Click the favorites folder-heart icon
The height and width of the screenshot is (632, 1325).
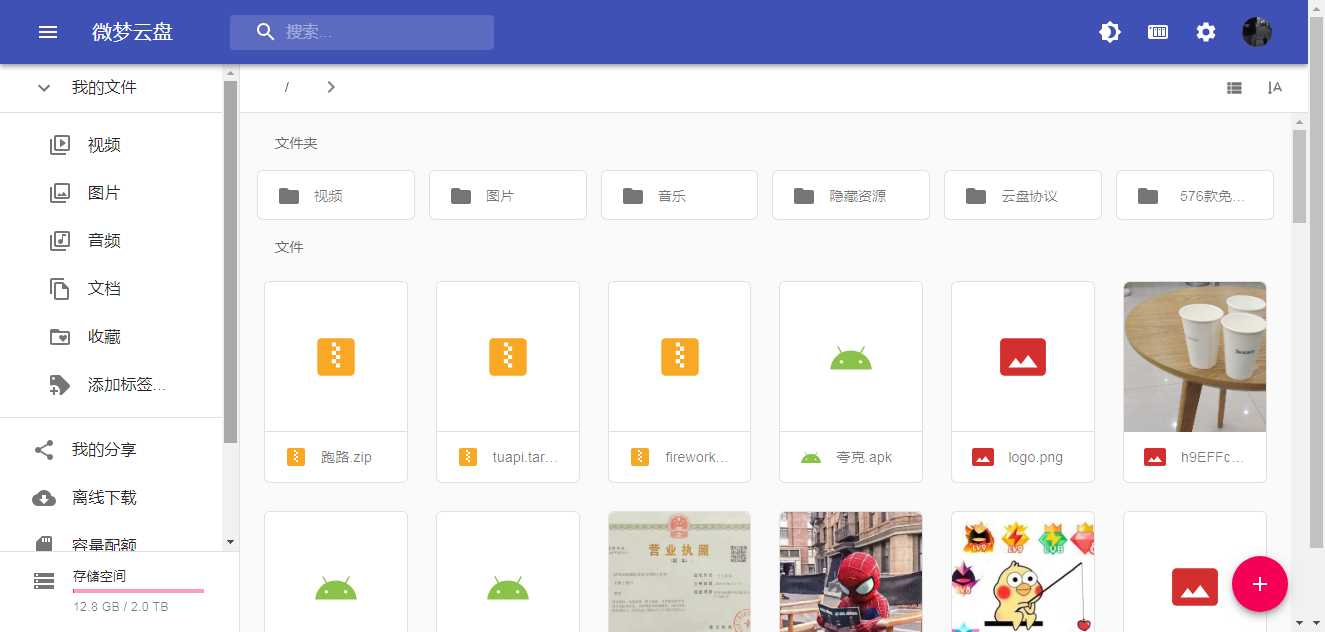(x=60, y=337)
